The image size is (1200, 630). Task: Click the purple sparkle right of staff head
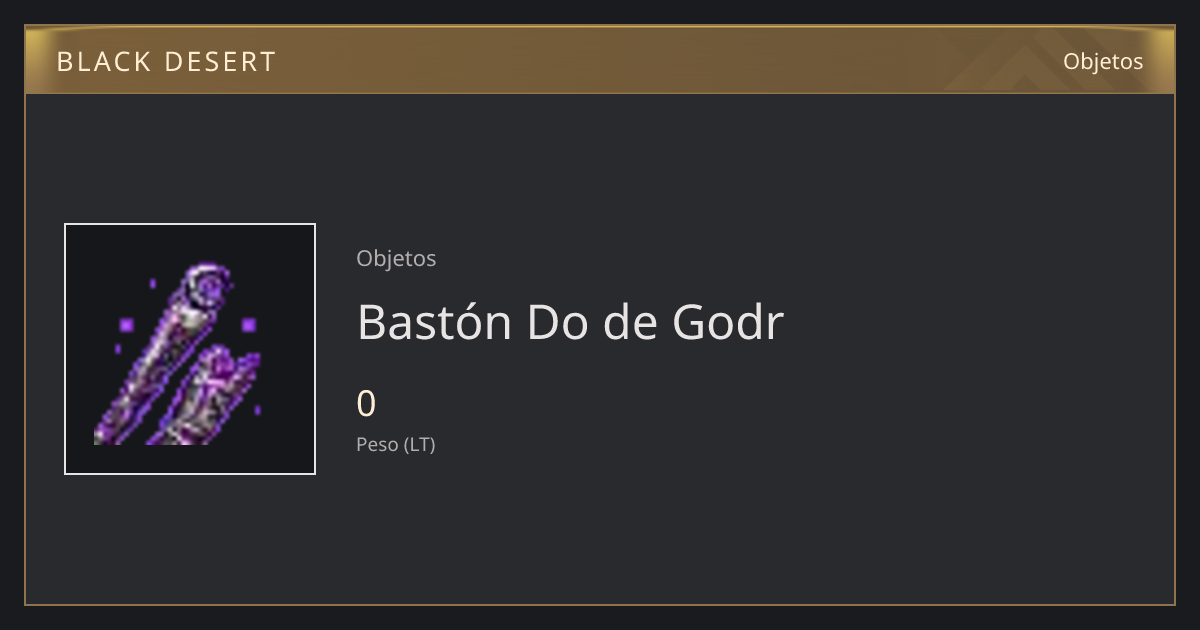248,325
